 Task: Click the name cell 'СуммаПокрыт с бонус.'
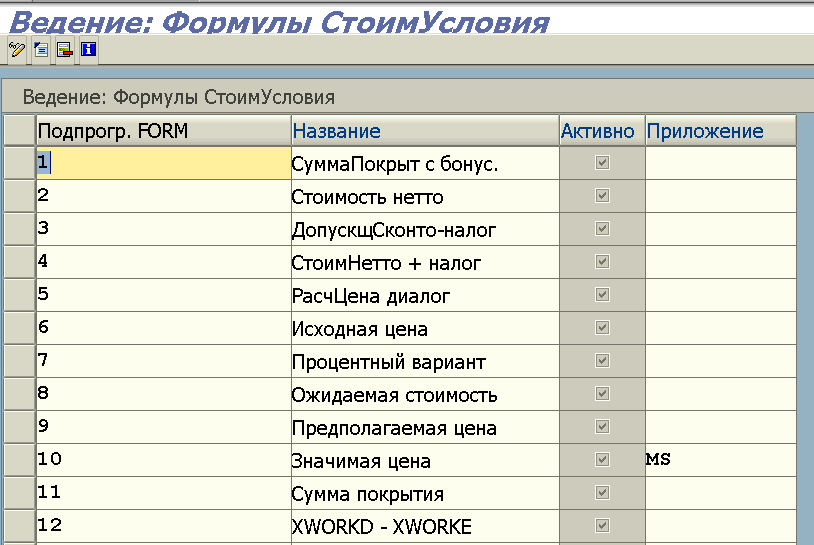click(x=425, y=163)
